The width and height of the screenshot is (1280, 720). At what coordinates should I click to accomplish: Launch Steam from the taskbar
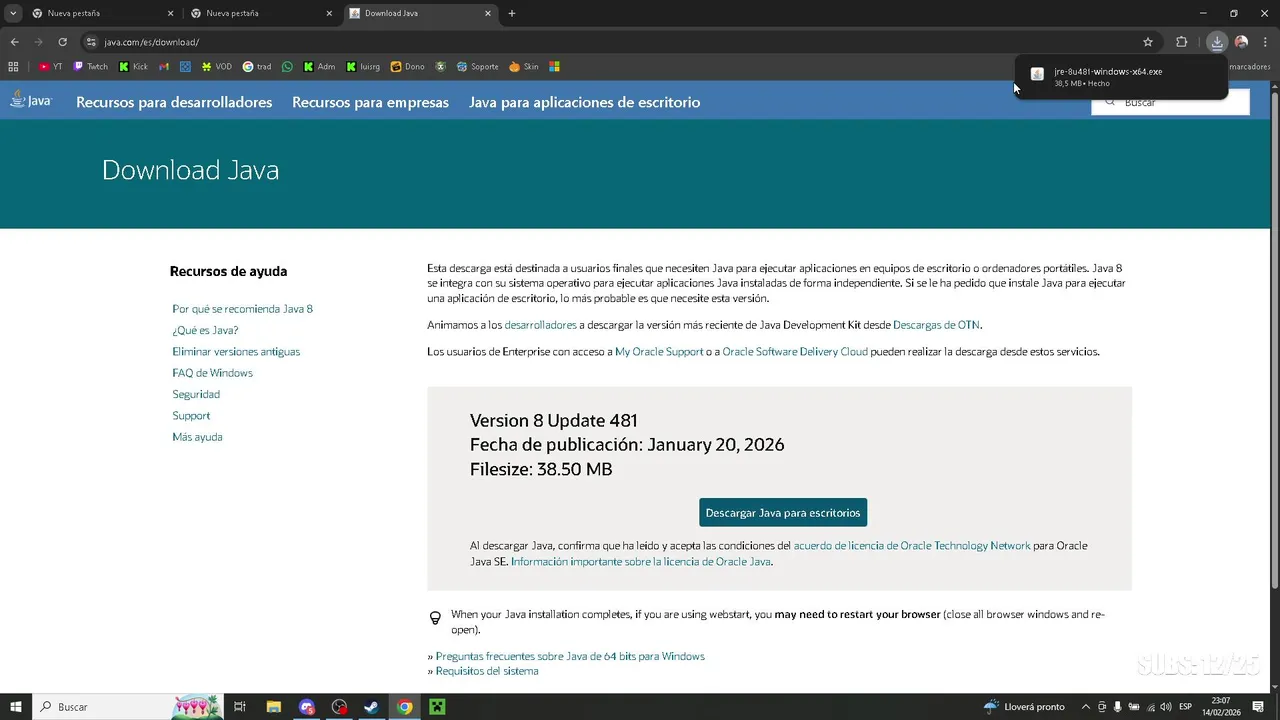(x=371, y=707)
